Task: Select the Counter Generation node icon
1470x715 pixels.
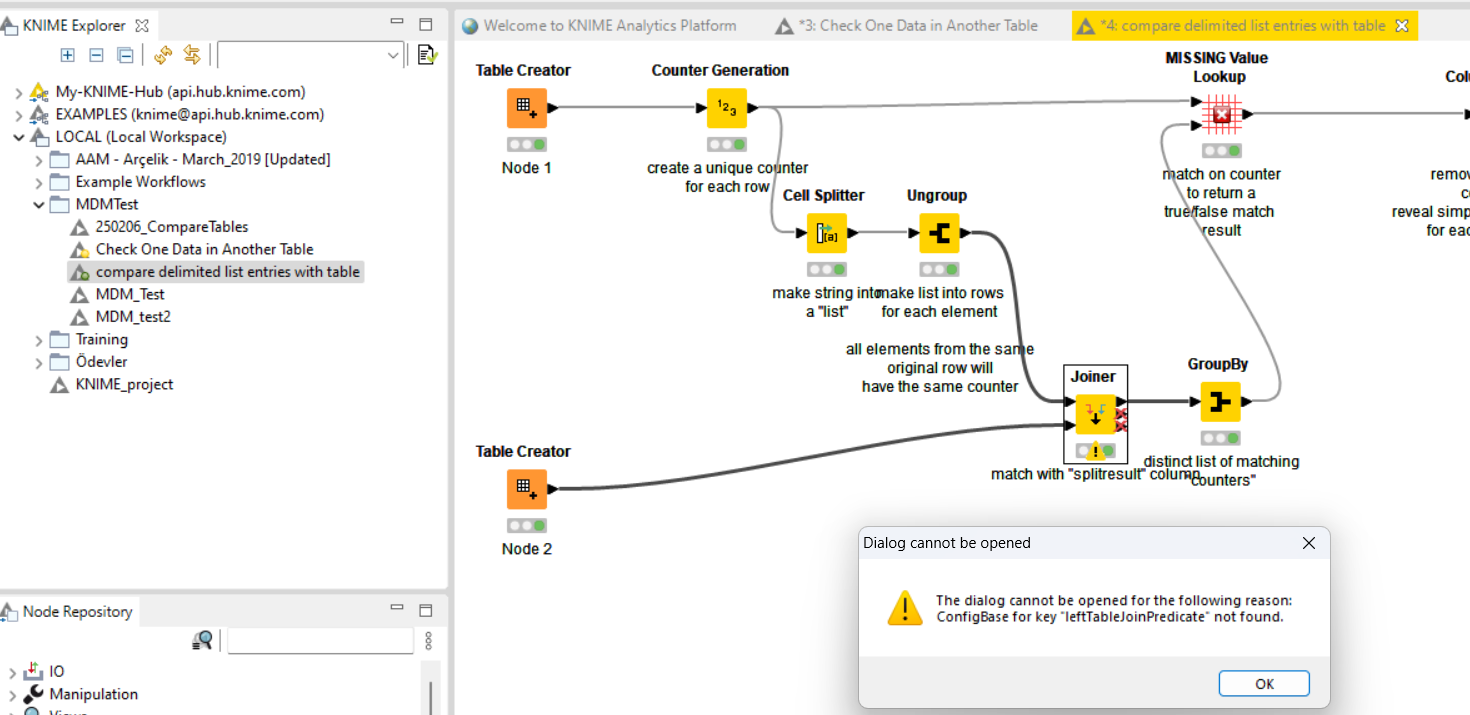Action: tap(727, 108)
